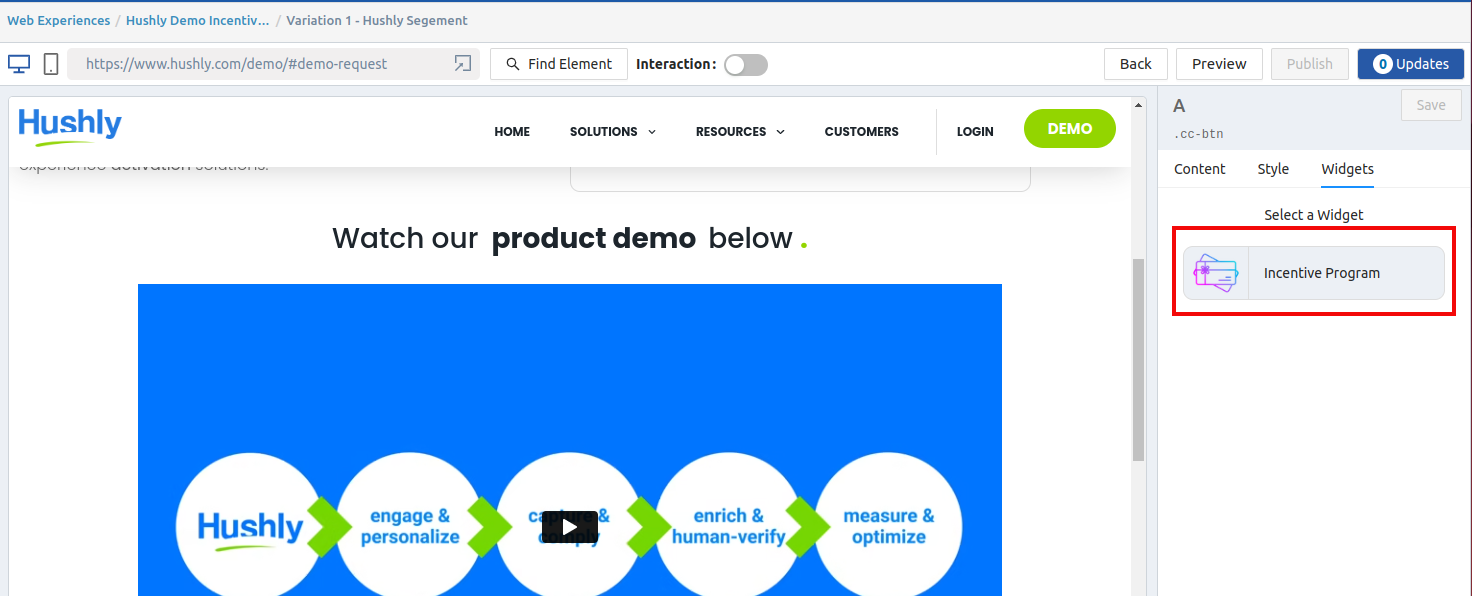This screenshot has height=600, width=1472.
Task: Click the LOGIN link
Action: tap(975, 132)
